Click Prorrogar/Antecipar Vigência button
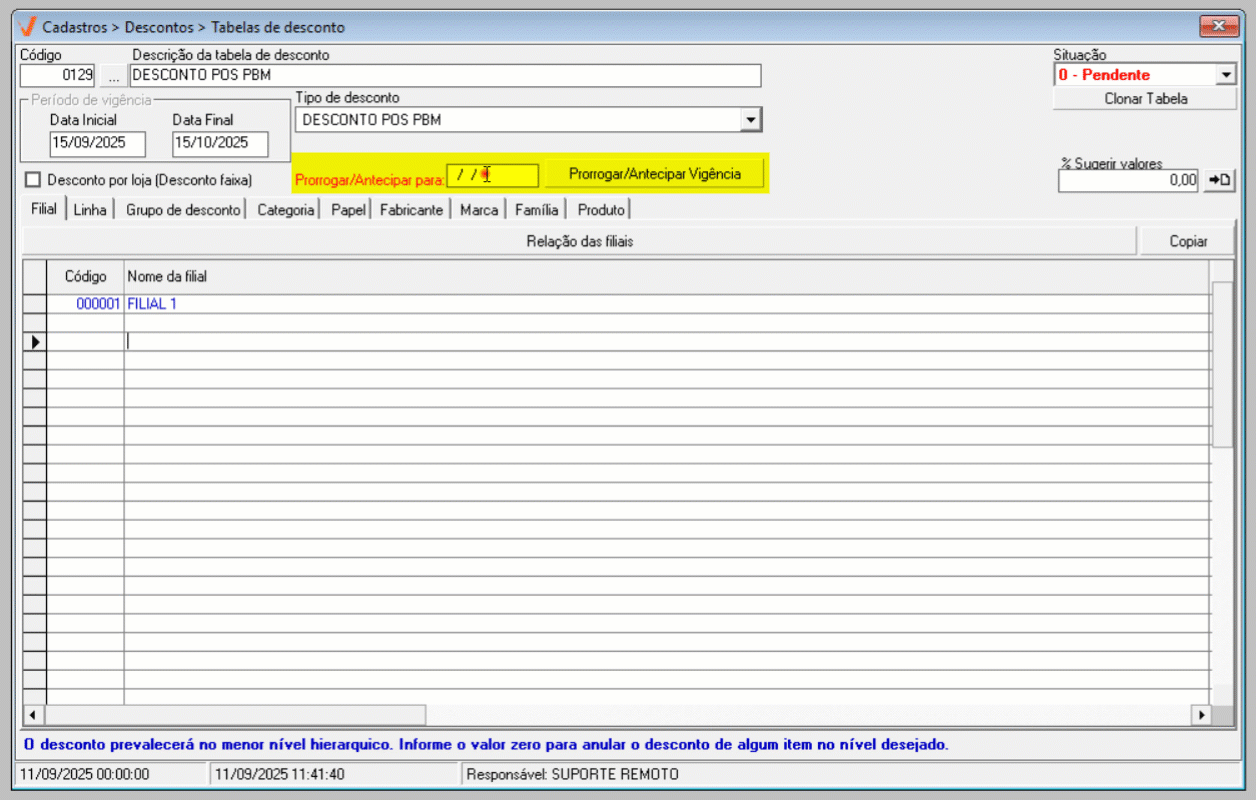This screenshot has width=1256, height=800. pos(655,174)
